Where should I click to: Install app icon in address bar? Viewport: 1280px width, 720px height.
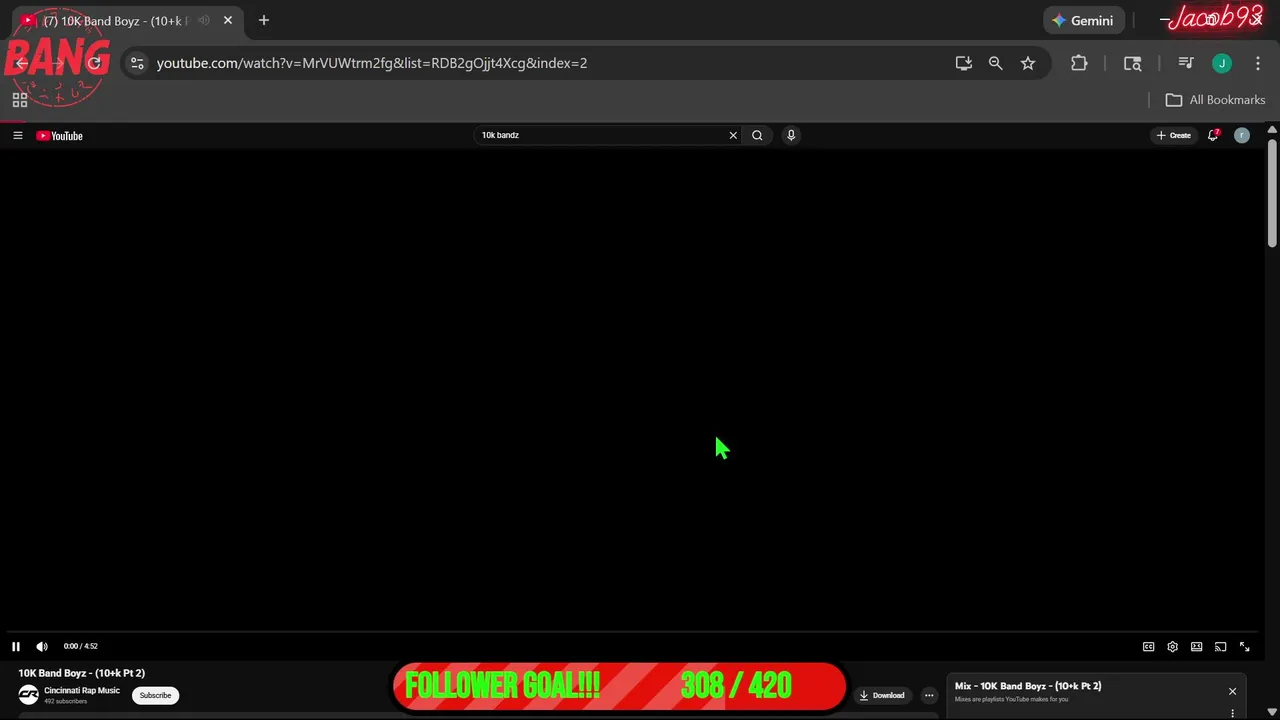964,63
